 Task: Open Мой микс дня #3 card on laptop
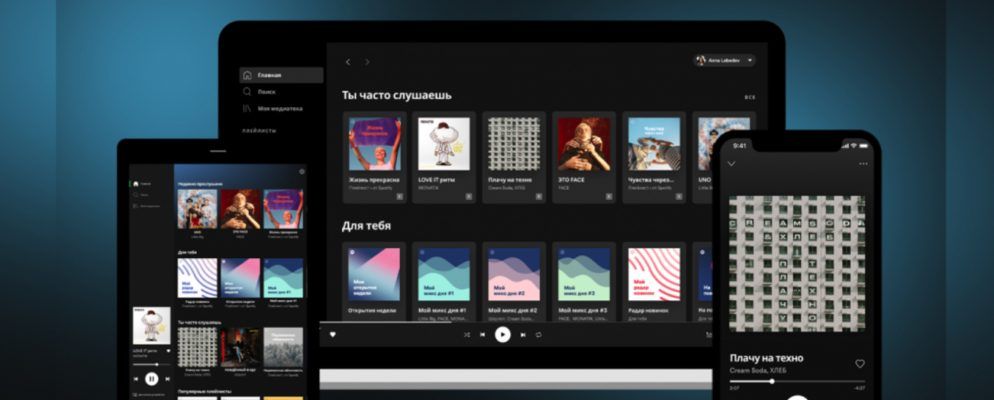[583, 281]
